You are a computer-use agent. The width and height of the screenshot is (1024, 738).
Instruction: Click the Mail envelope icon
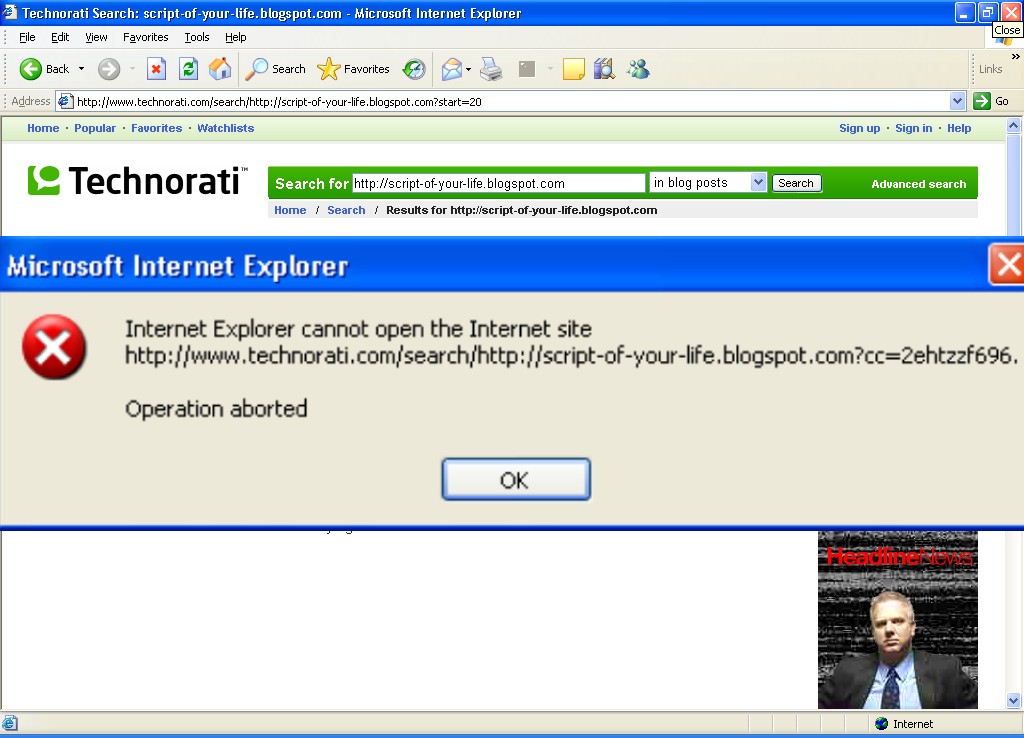451,69
